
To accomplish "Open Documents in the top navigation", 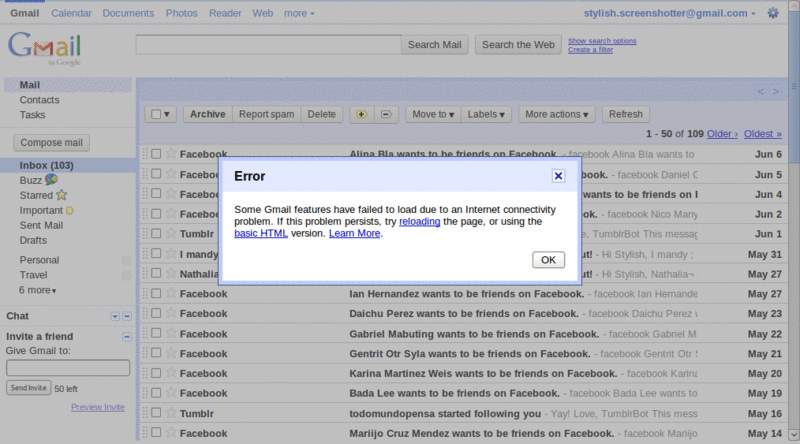I will pyautogui.click(x=128, y=13).
